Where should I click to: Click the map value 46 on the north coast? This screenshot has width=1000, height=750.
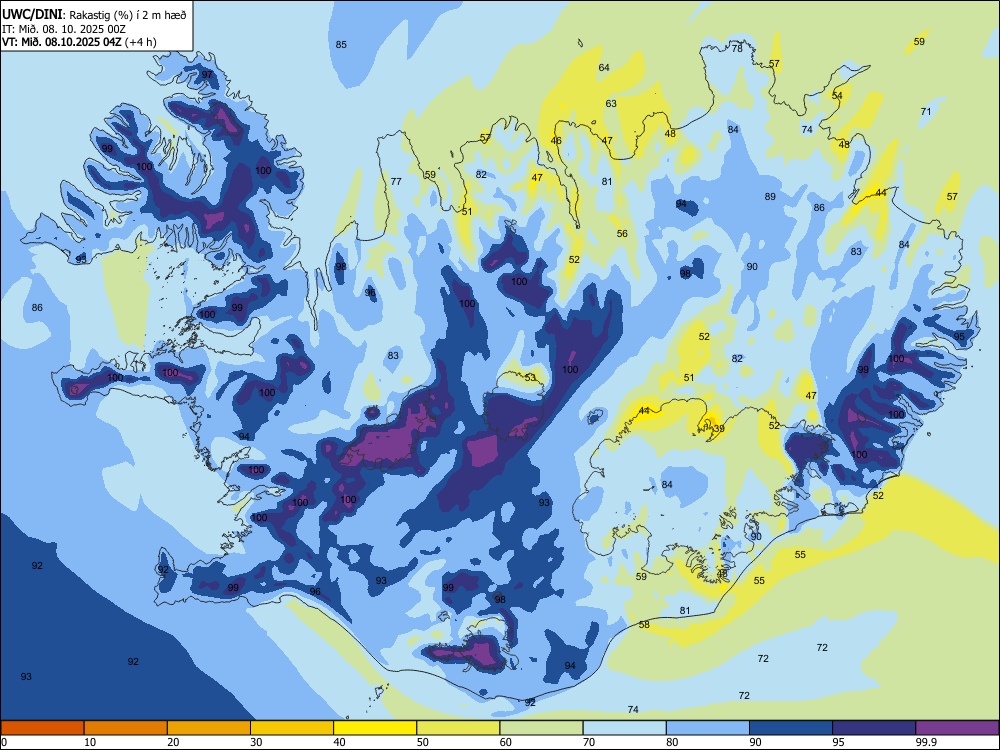coord(556,141)
